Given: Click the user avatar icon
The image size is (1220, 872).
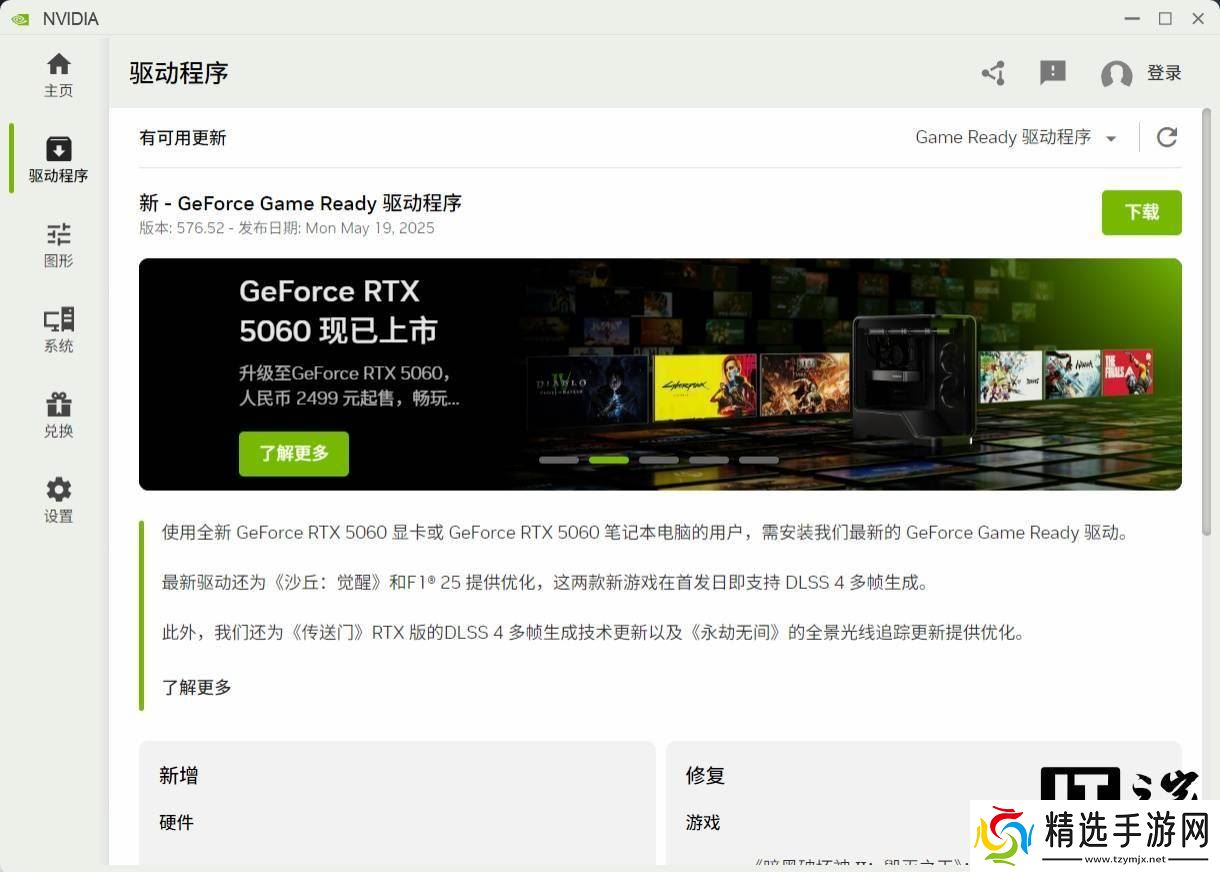Looking at the screenshot, I should coord(1116,74).
